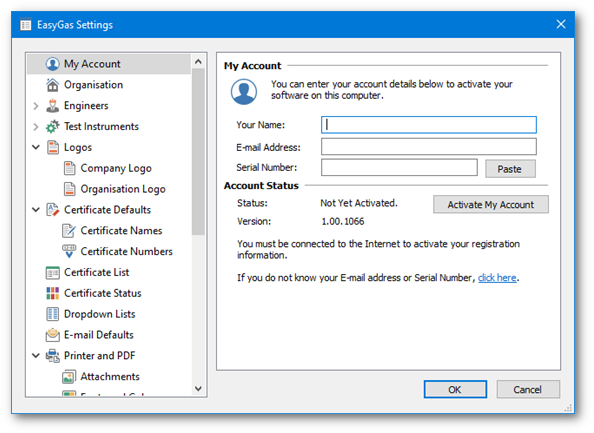This screenshot has height=433, width=594.
Task: Click the settings tree scrollbar thumb
Action: click(198, 152)
